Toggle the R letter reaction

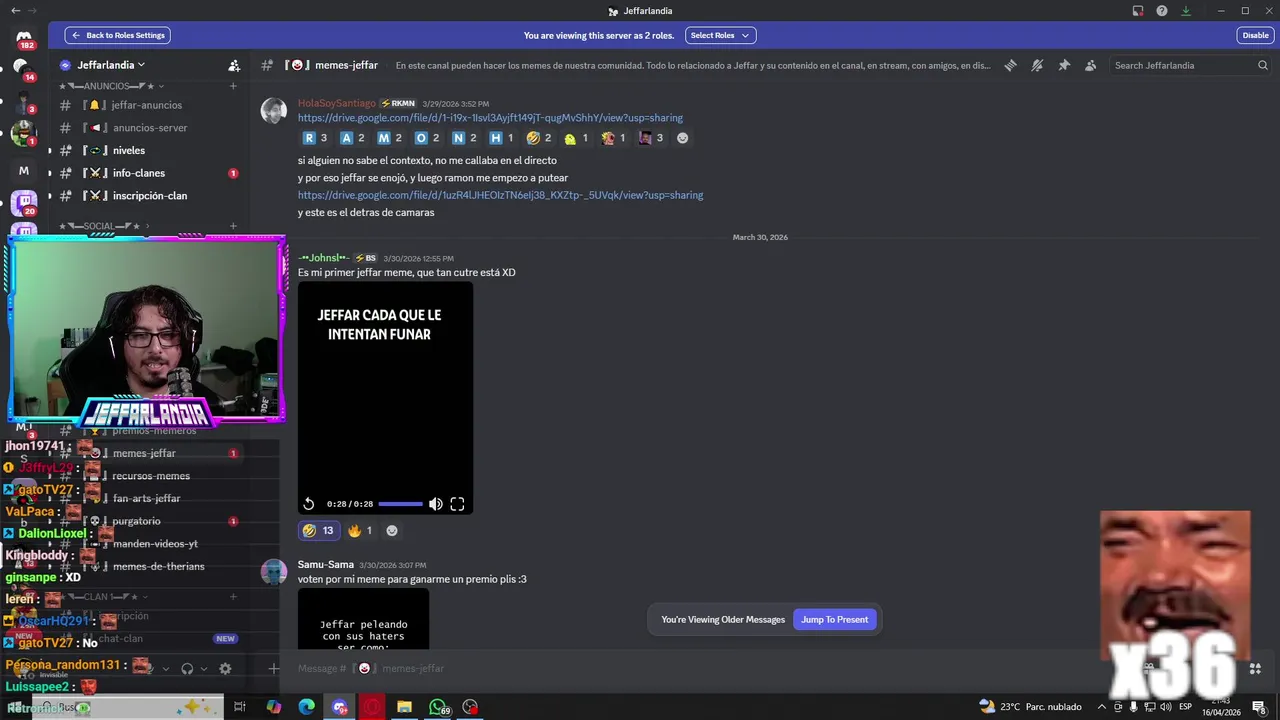[315, 138]
